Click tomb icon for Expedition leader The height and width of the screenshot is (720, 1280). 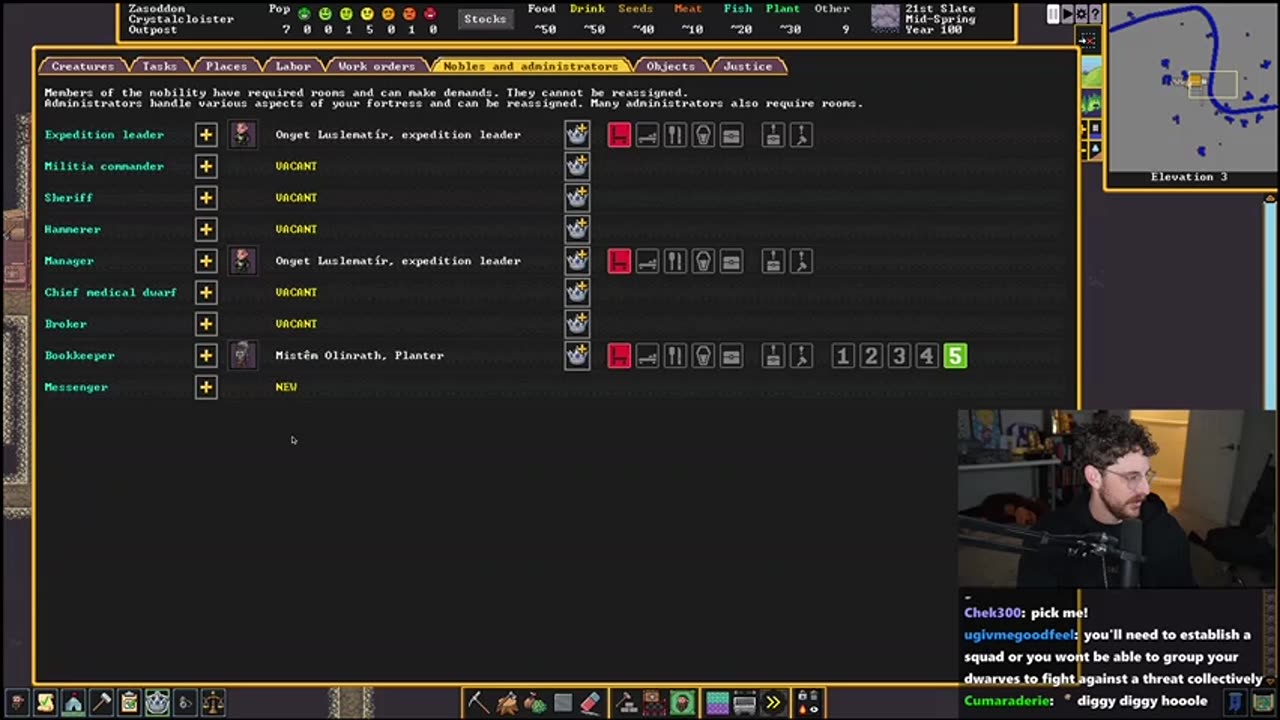pyautogui.click(x=703, y=135)
